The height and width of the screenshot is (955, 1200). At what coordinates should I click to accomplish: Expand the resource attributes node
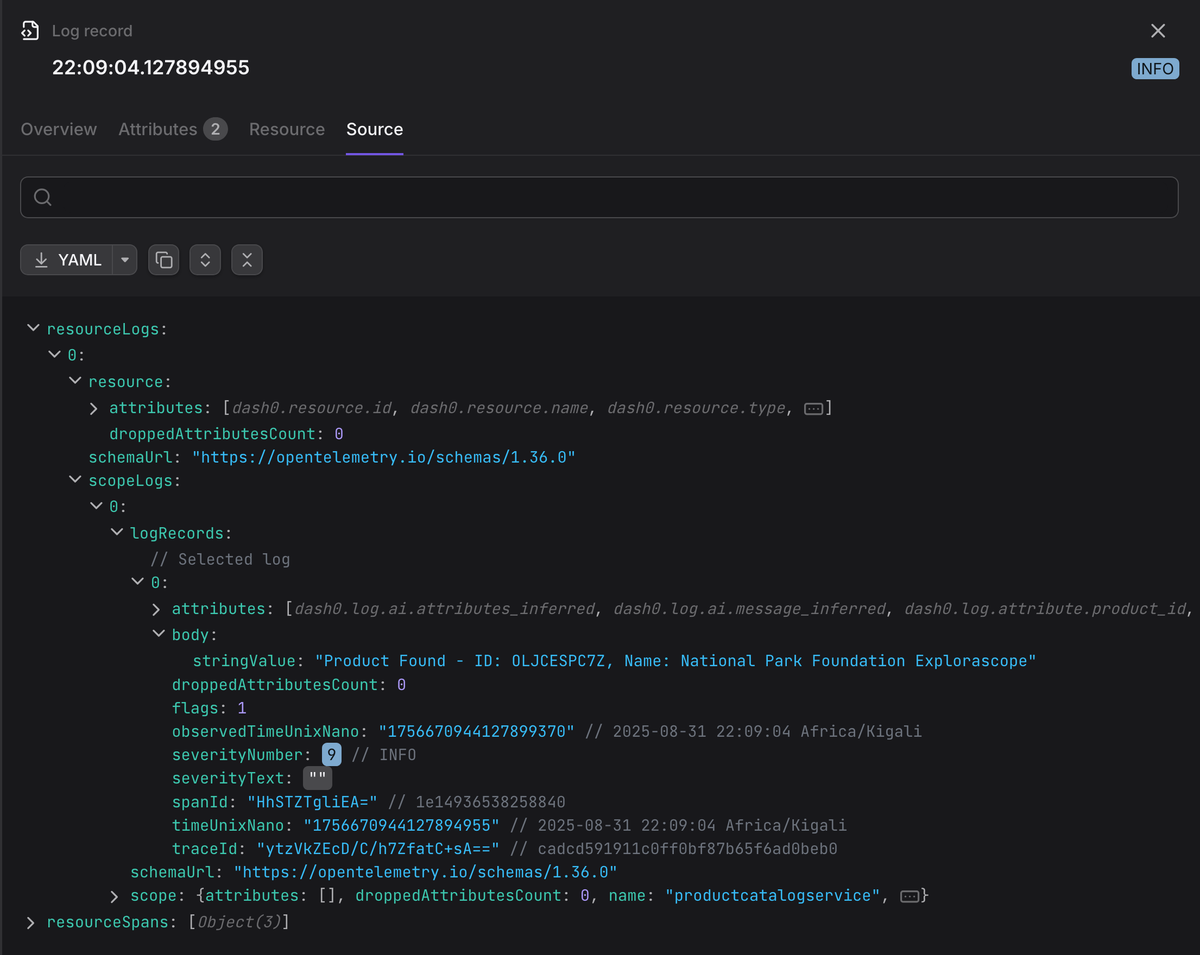tap(94, 408)
